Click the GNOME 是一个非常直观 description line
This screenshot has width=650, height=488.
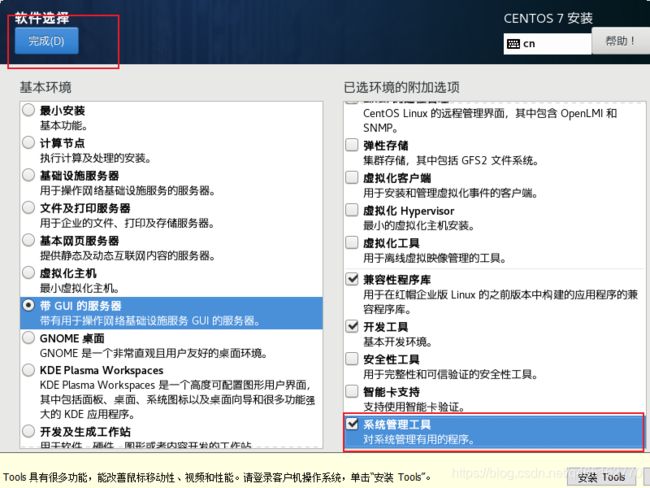coord(153,353)
